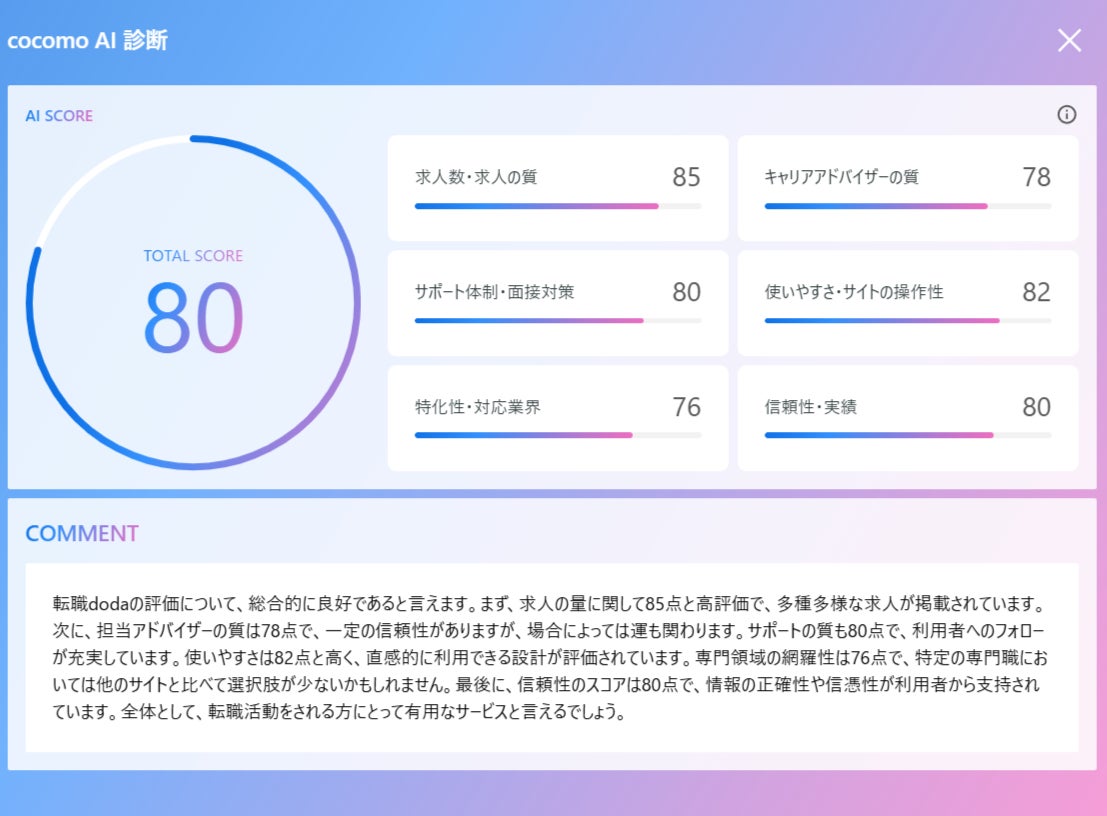Image resolution: width=1107 pixels, height=816 pixels.
Task: Click the 求人数・求人の質 progress bar
Action: [557, 206]
